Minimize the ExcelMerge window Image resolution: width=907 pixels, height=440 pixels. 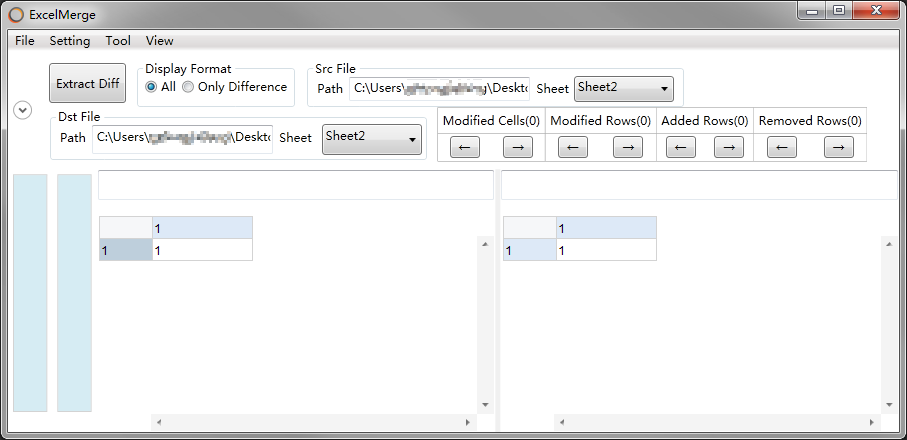[812, 11]
